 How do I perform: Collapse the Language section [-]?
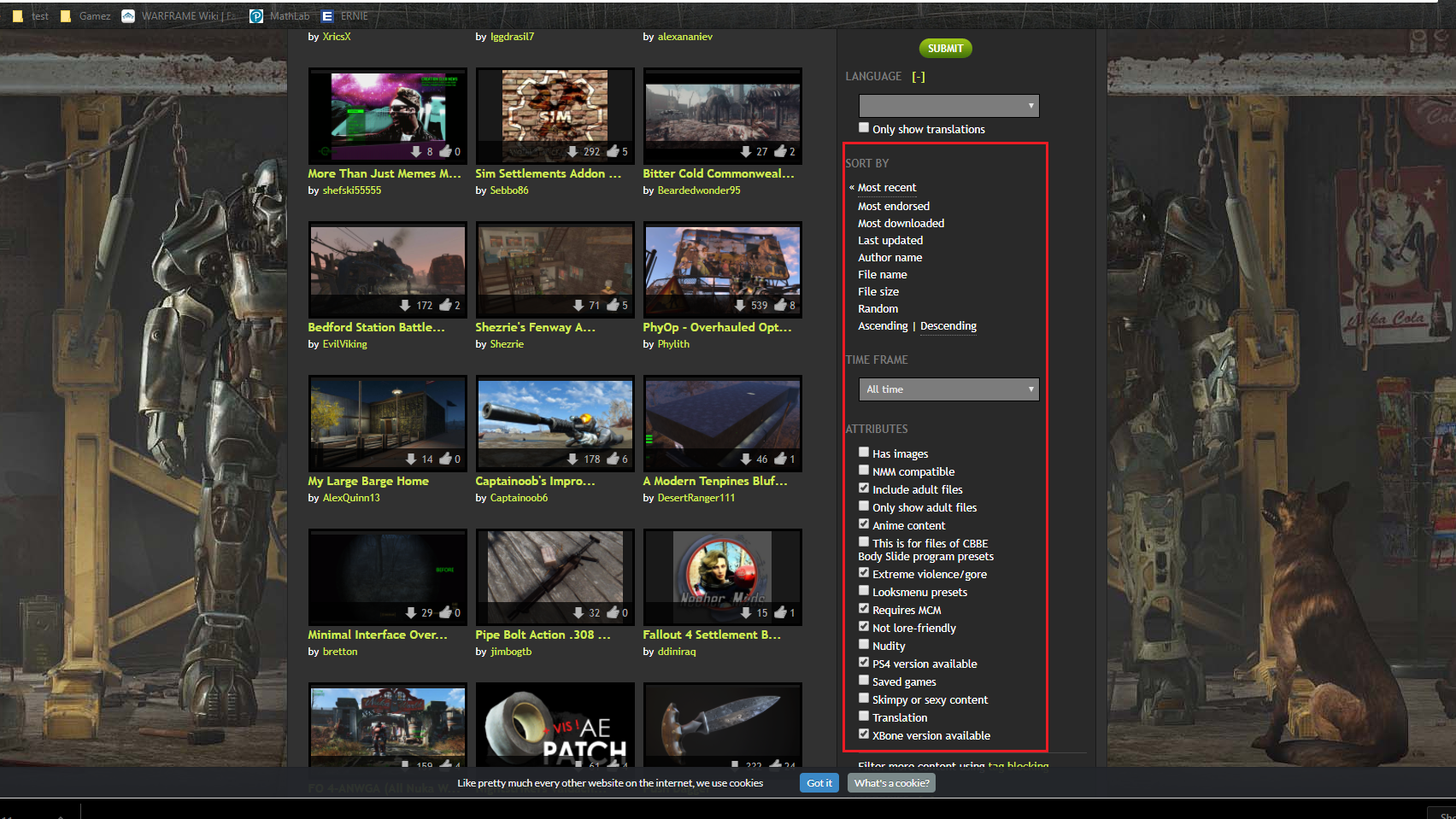tap(919, 77)
